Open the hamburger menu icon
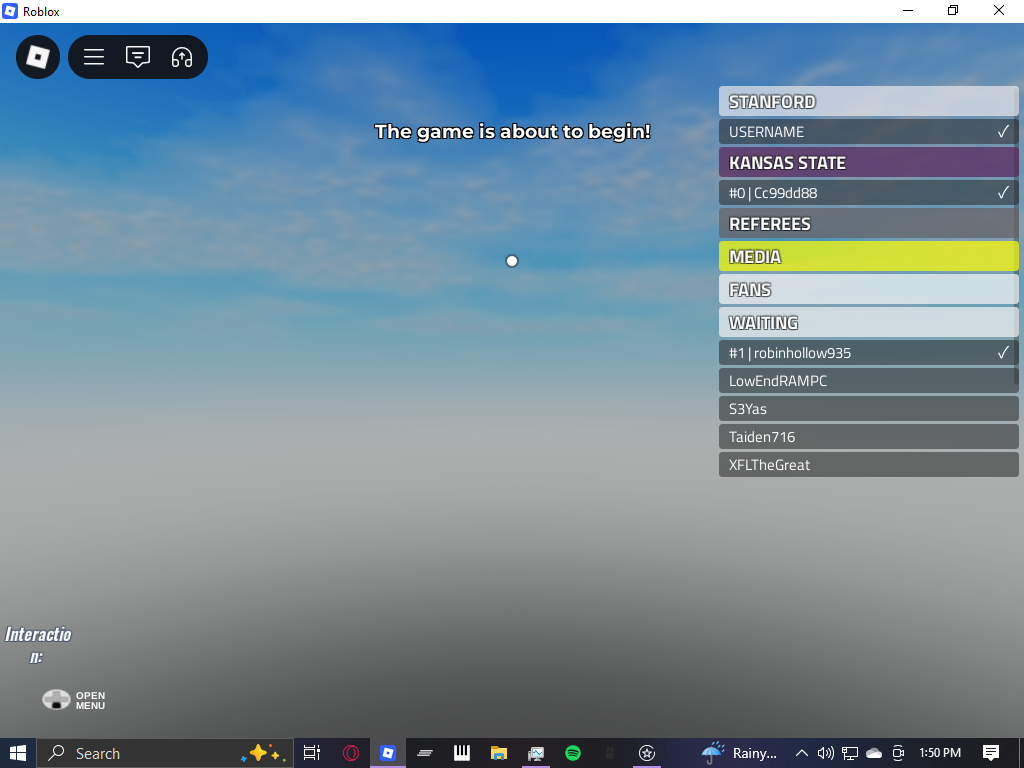Viewport: 1024px width, 768px height. 94,57
